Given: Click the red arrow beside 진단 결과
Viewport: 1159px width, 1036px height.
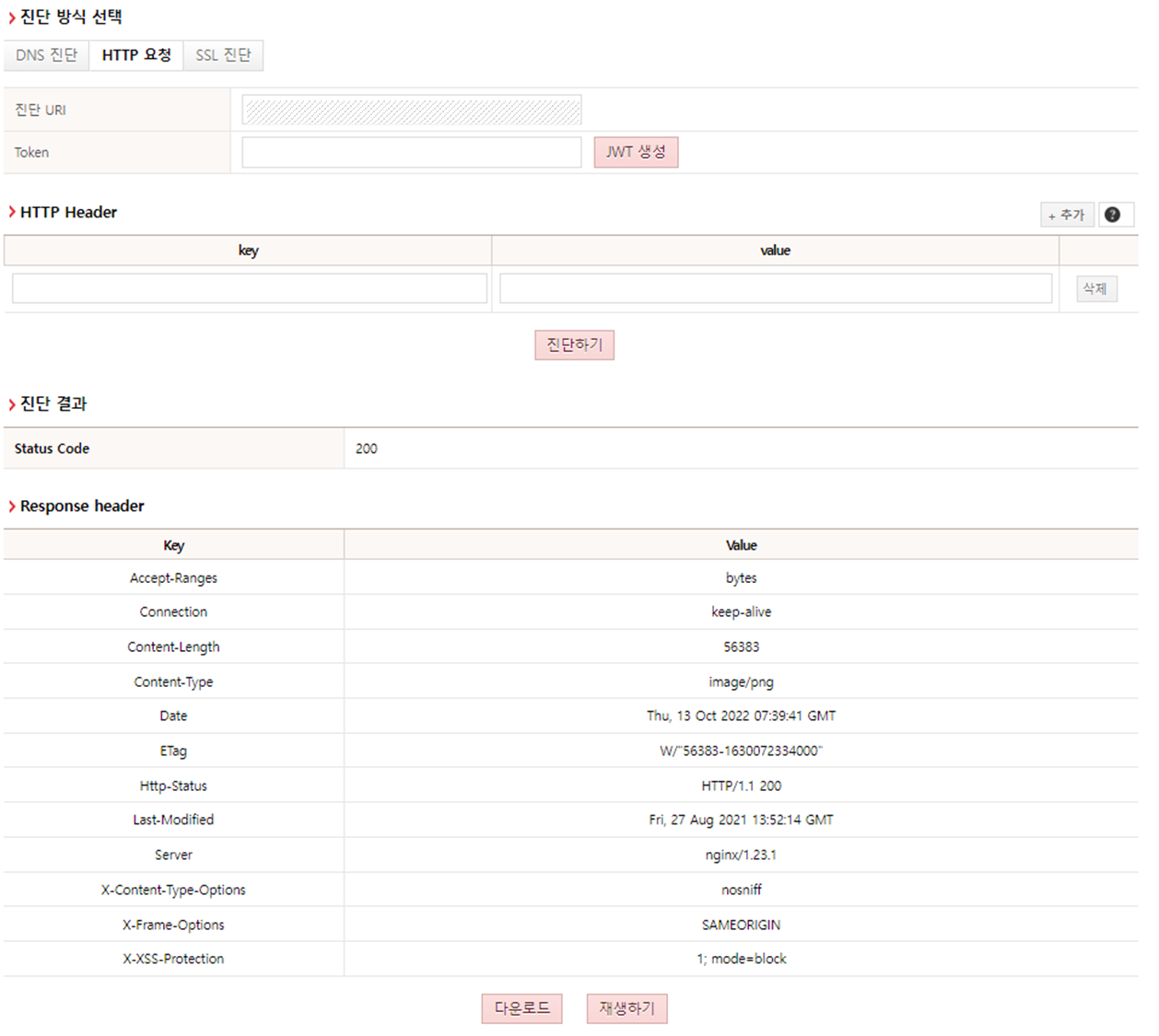Looking at the screenshot, I should pos(12,404).
